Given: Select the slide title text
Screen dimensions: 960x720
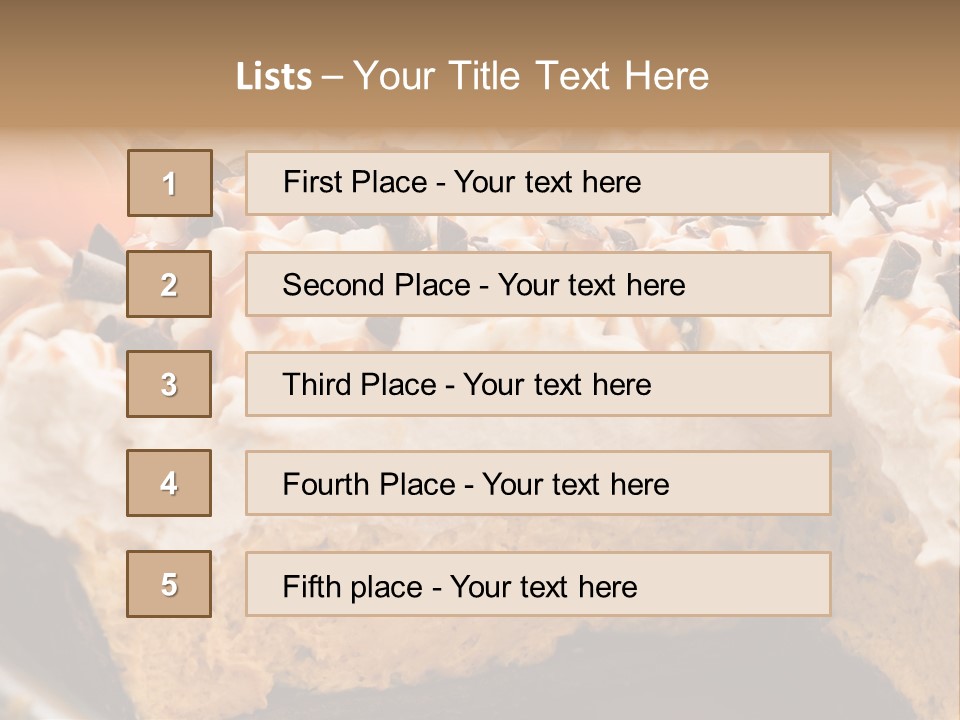Looking at the screenshot, I should pos(472,76).
